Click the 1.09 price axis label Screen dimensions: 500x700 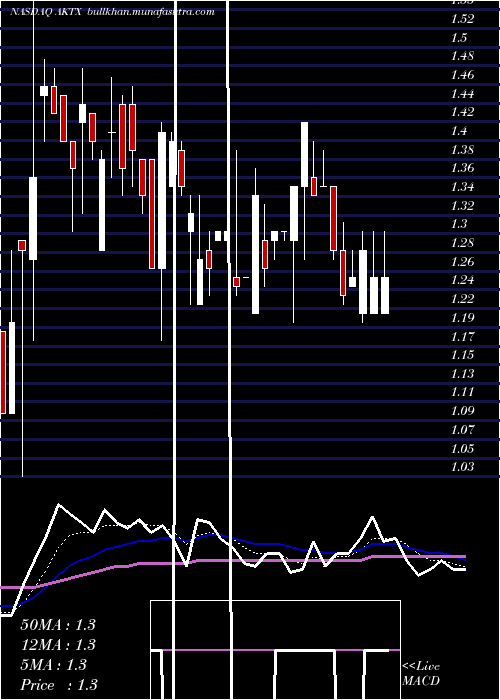tap(462, 411)
